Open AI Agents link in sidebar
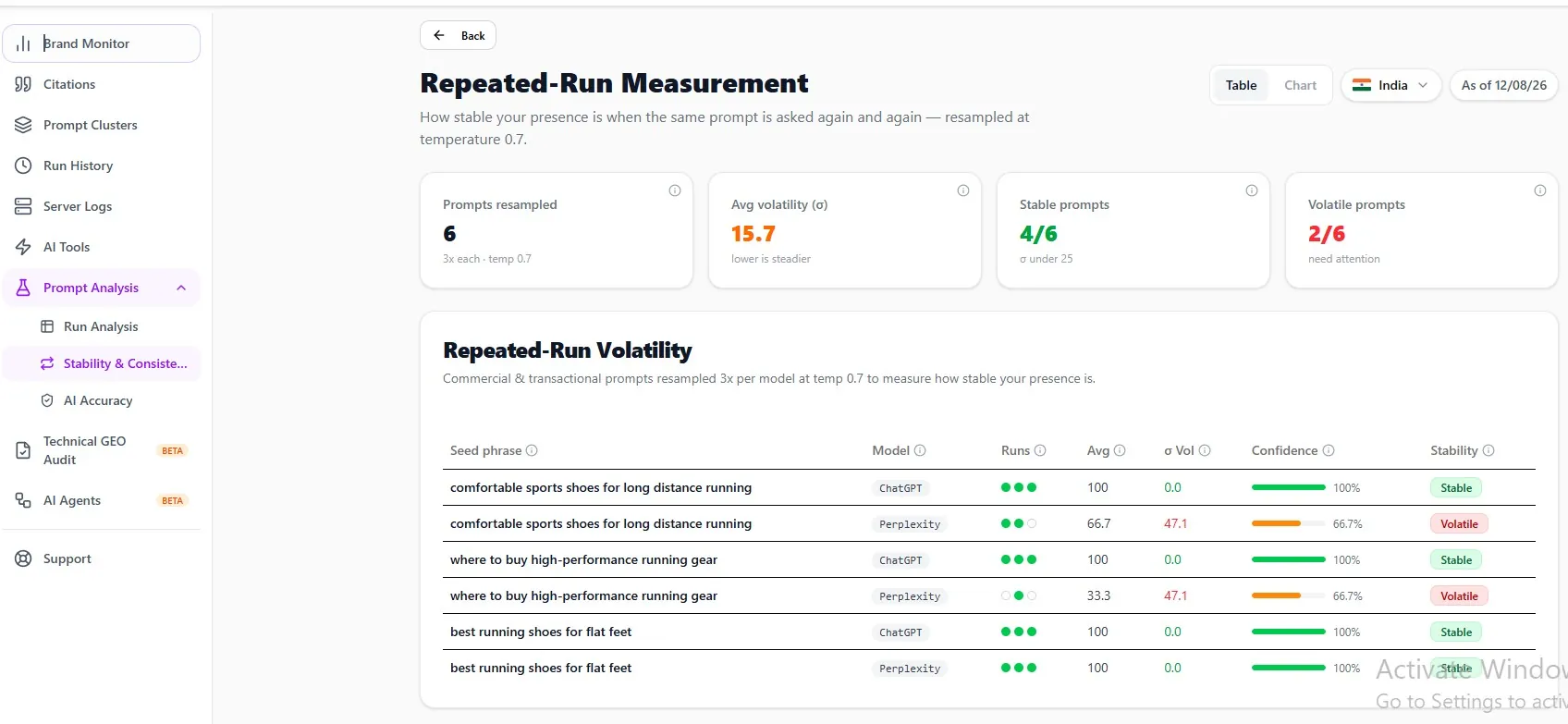Viewport: 1568px width, 724px height. coord(102,500)
